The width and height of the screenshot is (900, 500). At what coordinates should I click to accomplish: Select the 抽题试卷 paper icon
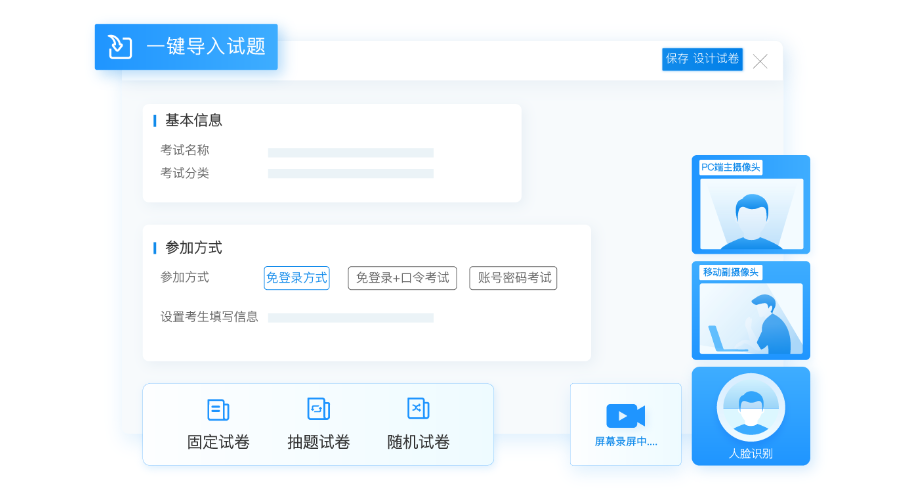click(x=318, y=409)
